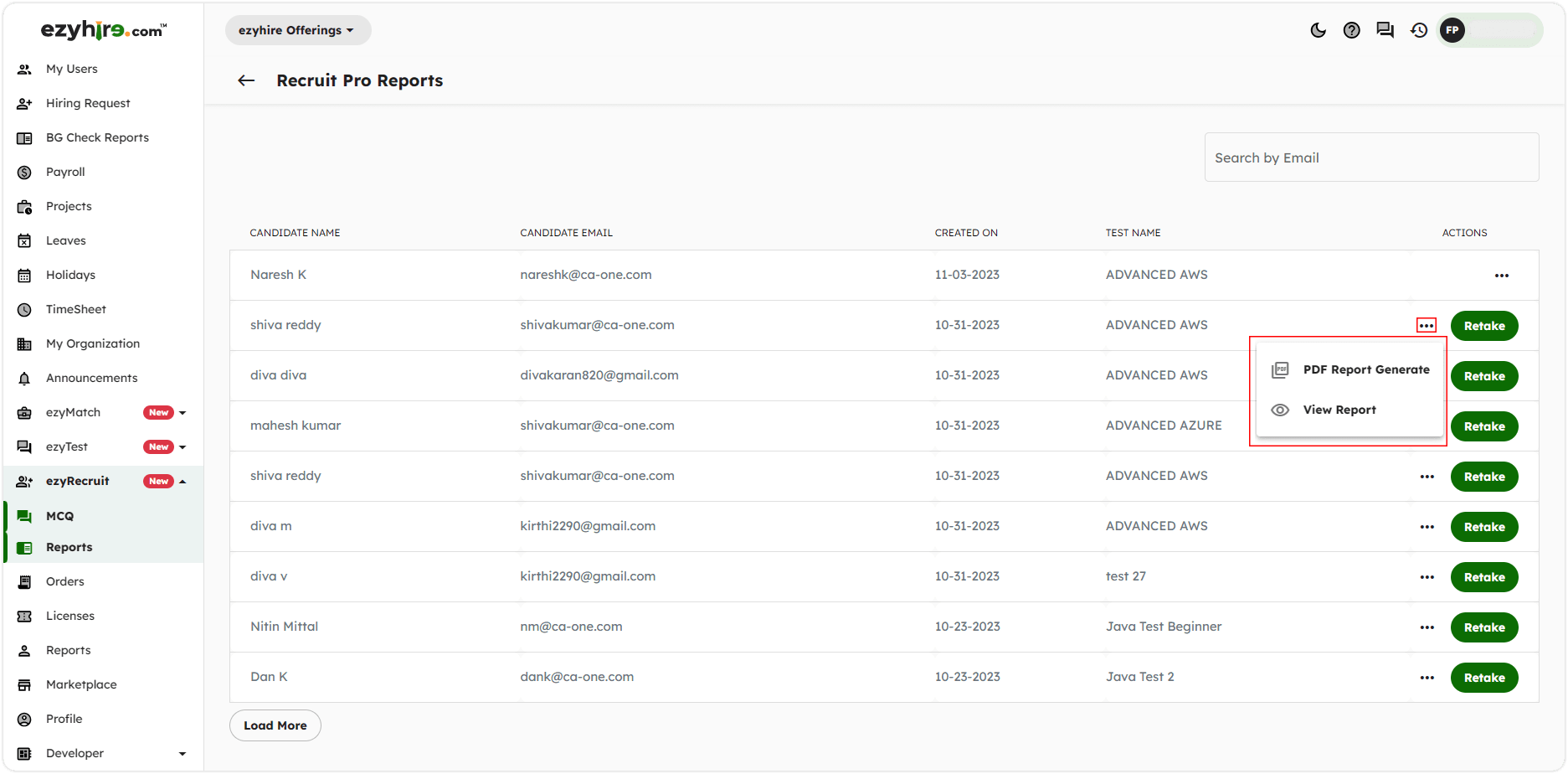The image size is (1568, 774).
Task: Open ezyhire Offerings dropdown
Action: pos(297,30)
